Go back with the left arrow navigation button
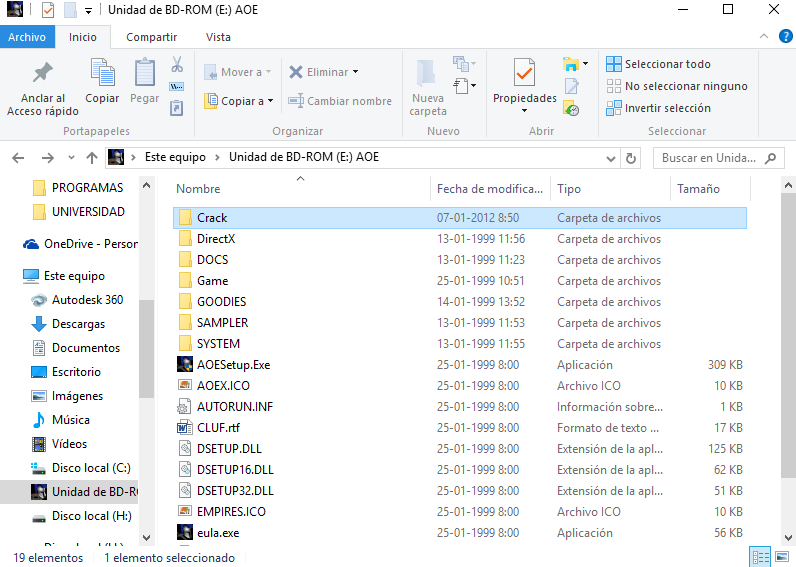This screenshot has width=796, height=567. pyautogui.click(x=18, y=158)
